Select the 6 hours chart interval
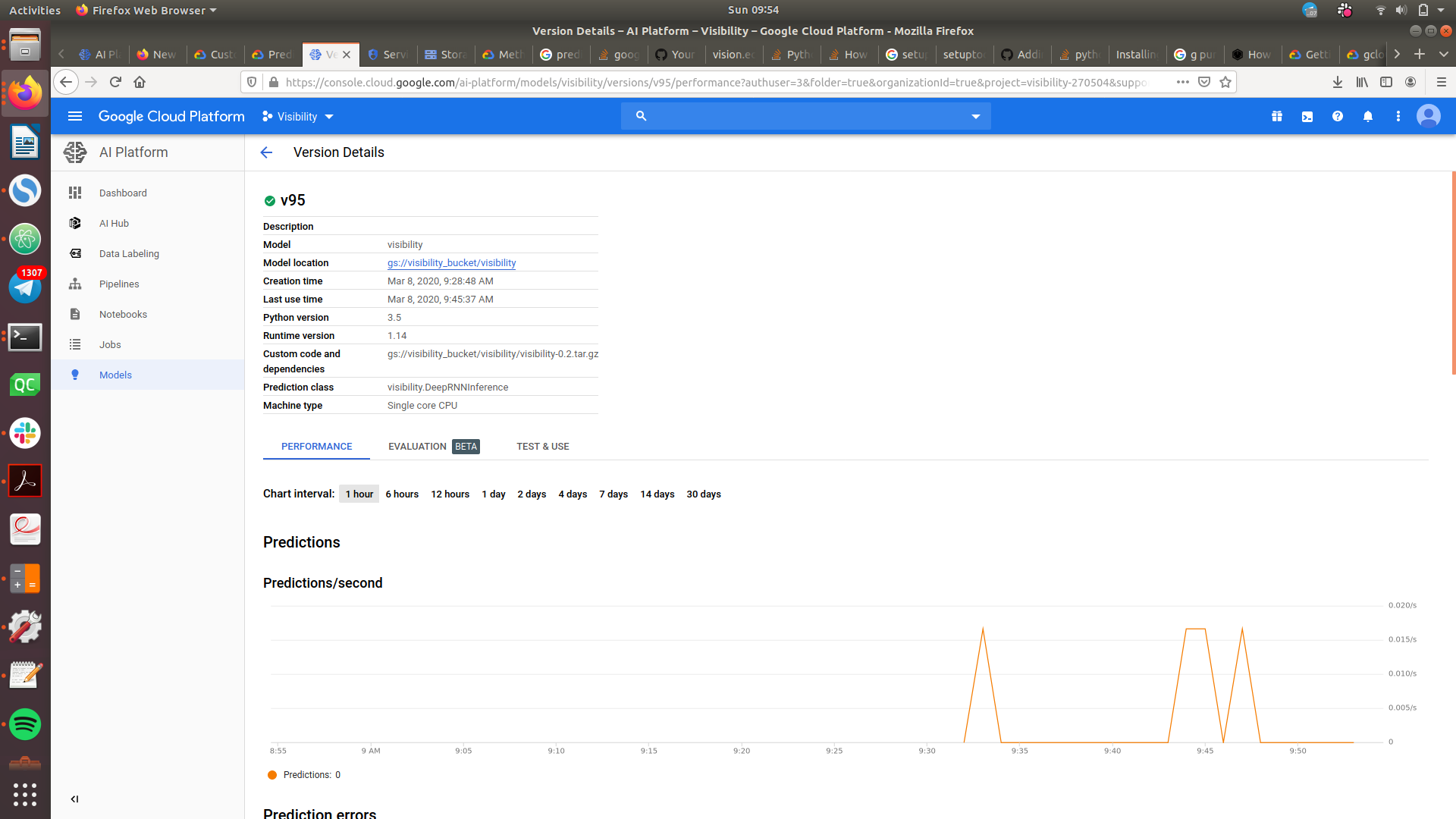The width and height of the screenshot is (1456, 819). pos(402,494)
